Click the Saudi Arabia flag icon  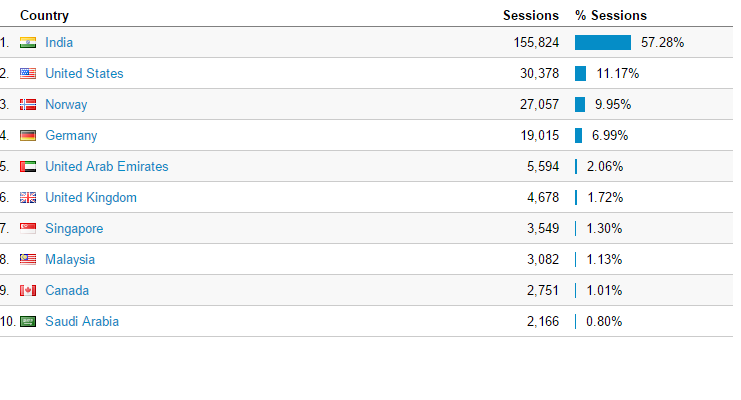28,322
